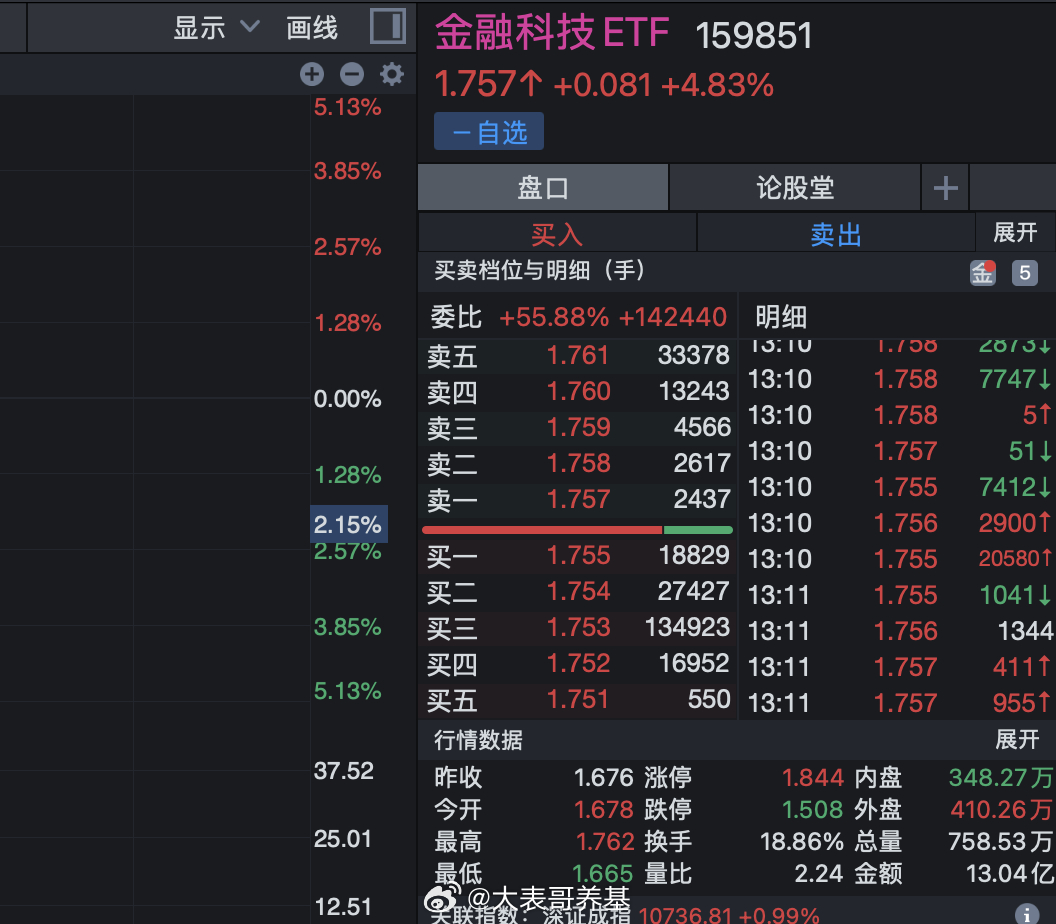Viewport: 1056px width, 924px height.
Task: Click the 卖出 sell button
Action: [x=836, y=234]
